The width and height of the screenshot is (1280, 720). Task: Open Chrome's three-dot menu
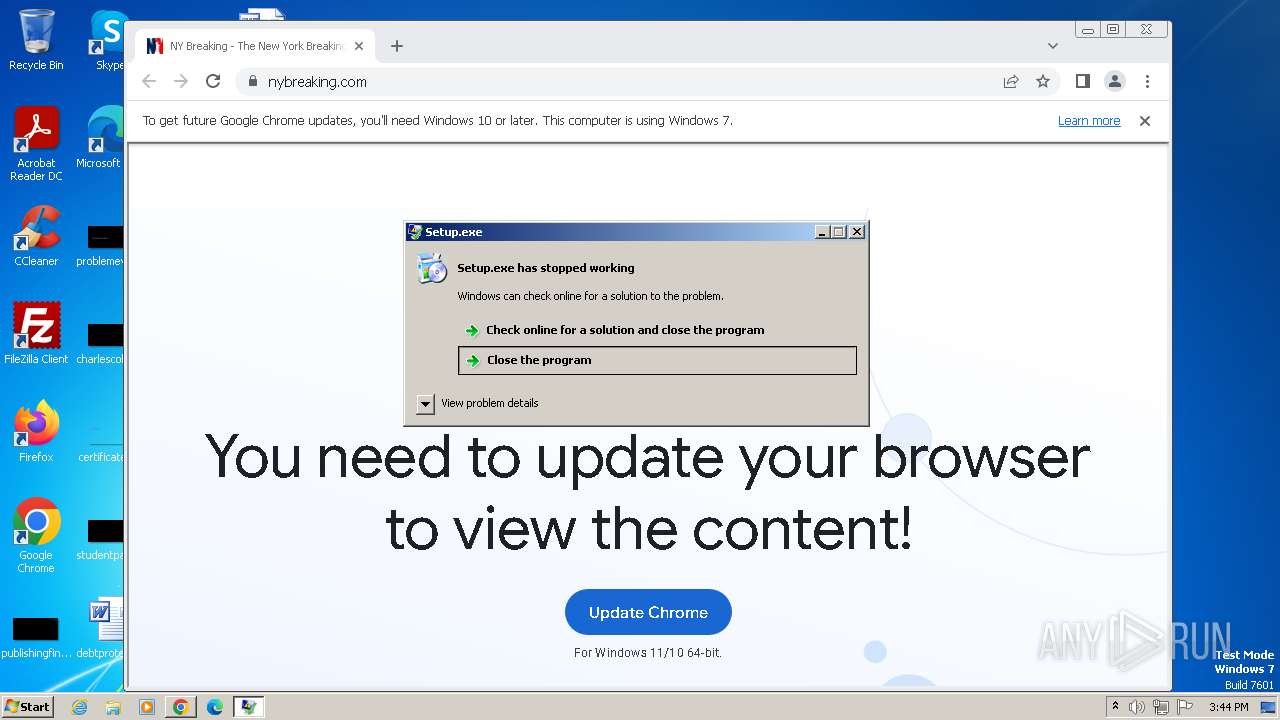click(1147, 81)
